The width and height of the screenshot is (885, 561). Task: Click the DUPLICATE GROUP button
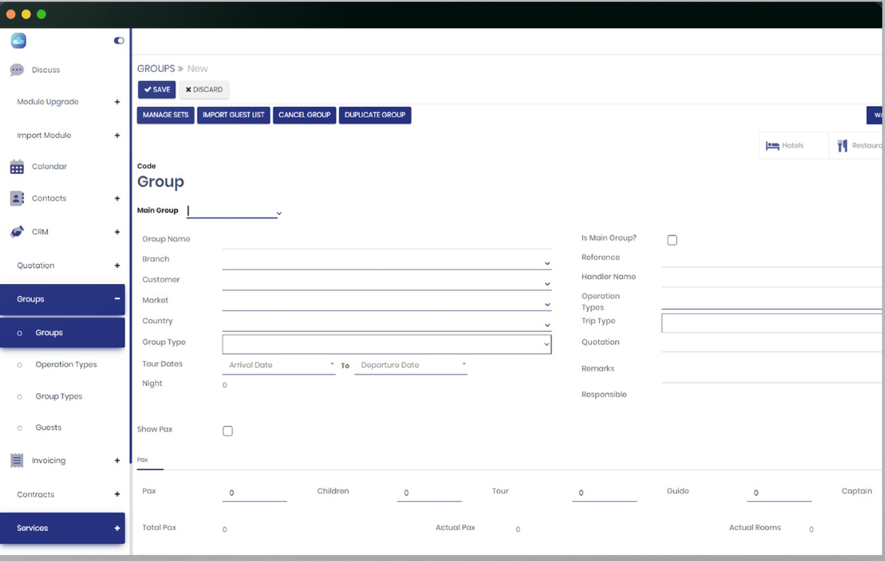click(375, 115)
